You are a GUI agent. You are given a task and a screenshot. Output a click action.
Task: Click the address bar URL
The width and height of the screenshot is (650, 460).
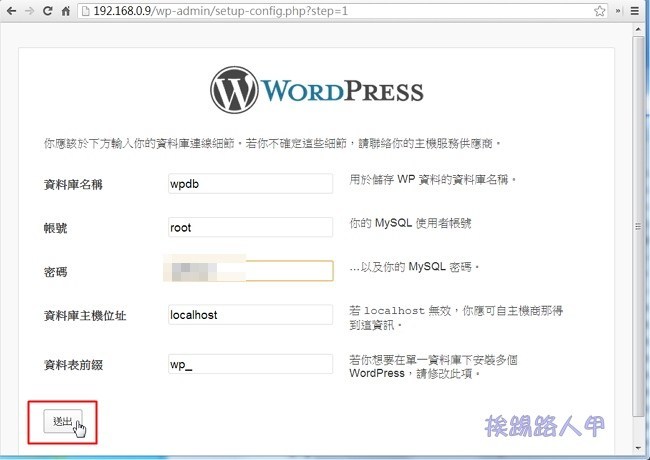click(x=221, y=11)
